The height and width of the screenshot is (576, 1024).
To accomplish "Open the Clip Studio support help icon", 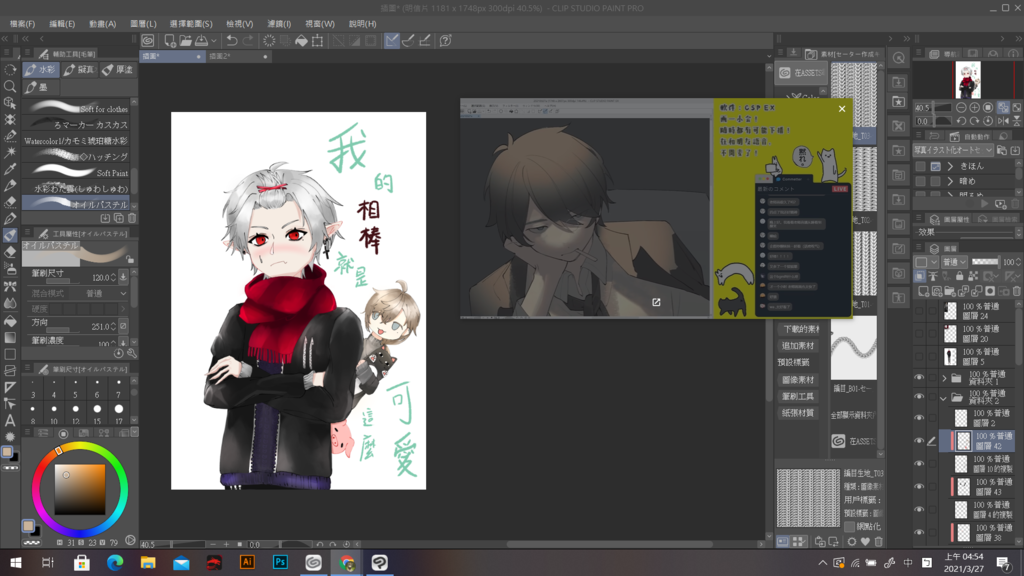I will (445, 40).
